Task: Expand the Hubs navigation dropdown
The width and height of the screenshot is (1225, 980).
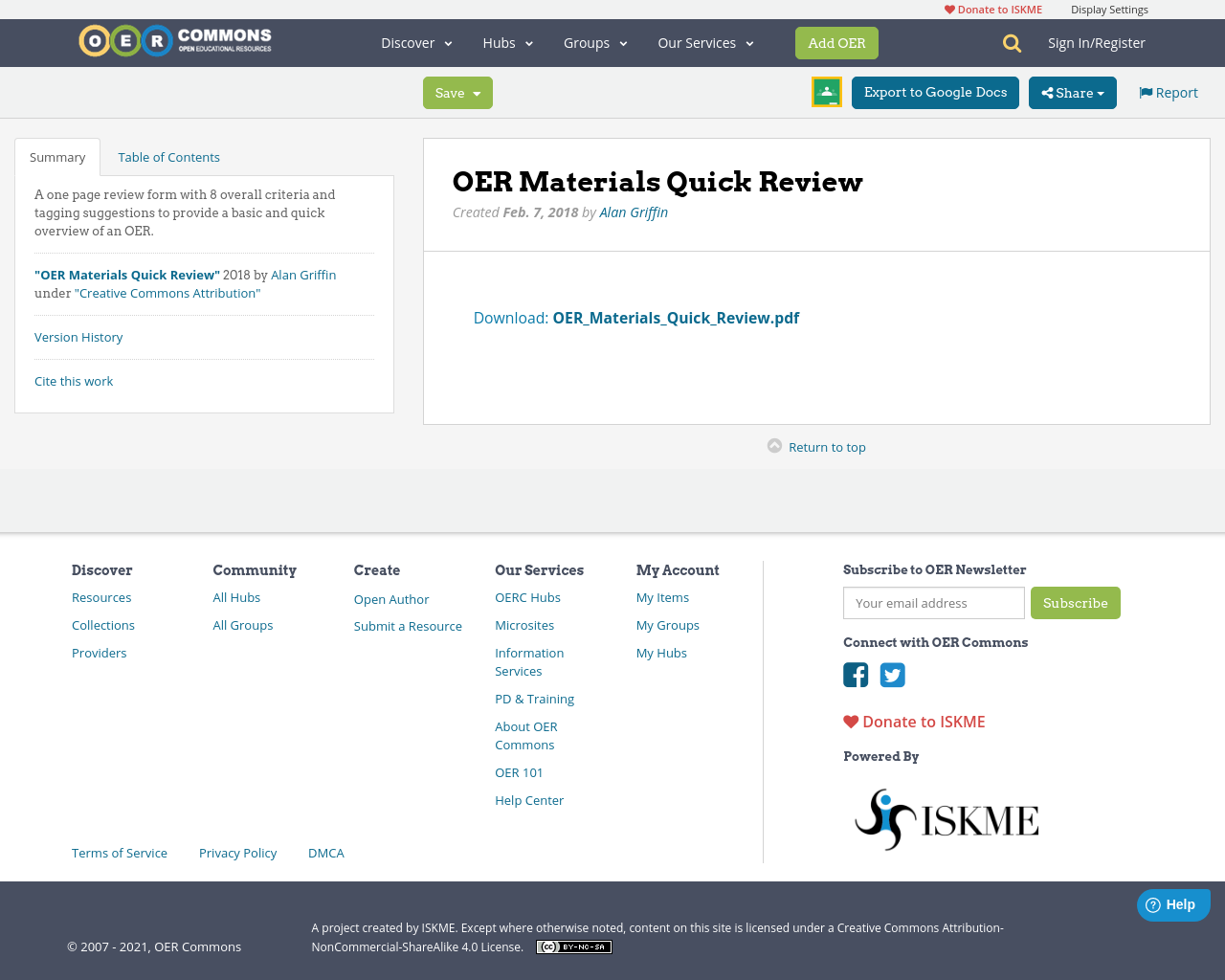Action: (x=507, y=43)
